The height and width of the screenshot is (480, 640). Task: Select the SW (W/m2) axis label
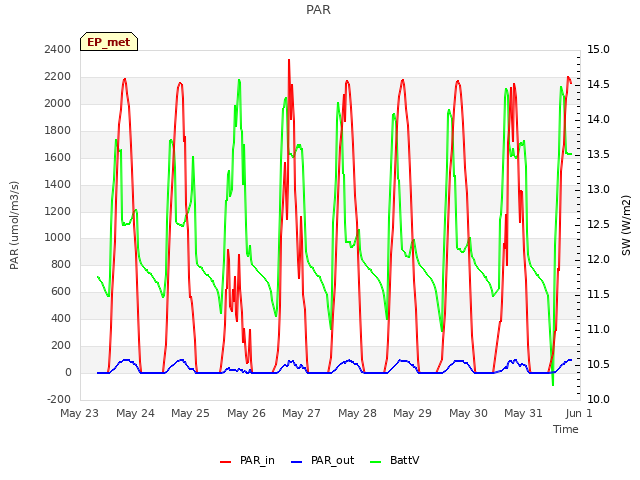(x=626, y=225)
